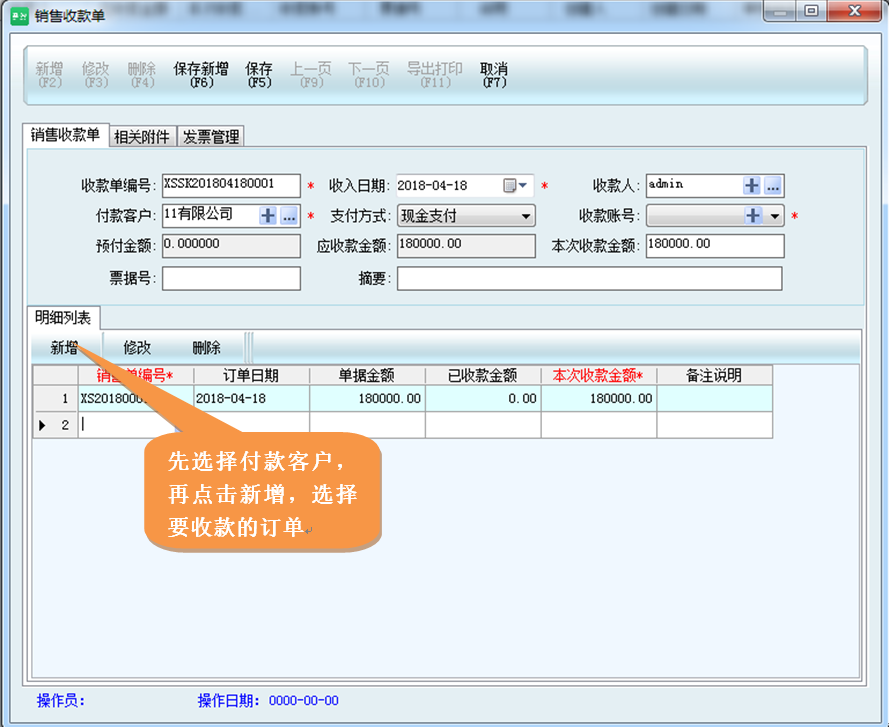Minimize the 销售收款单 window

point(781,11)
